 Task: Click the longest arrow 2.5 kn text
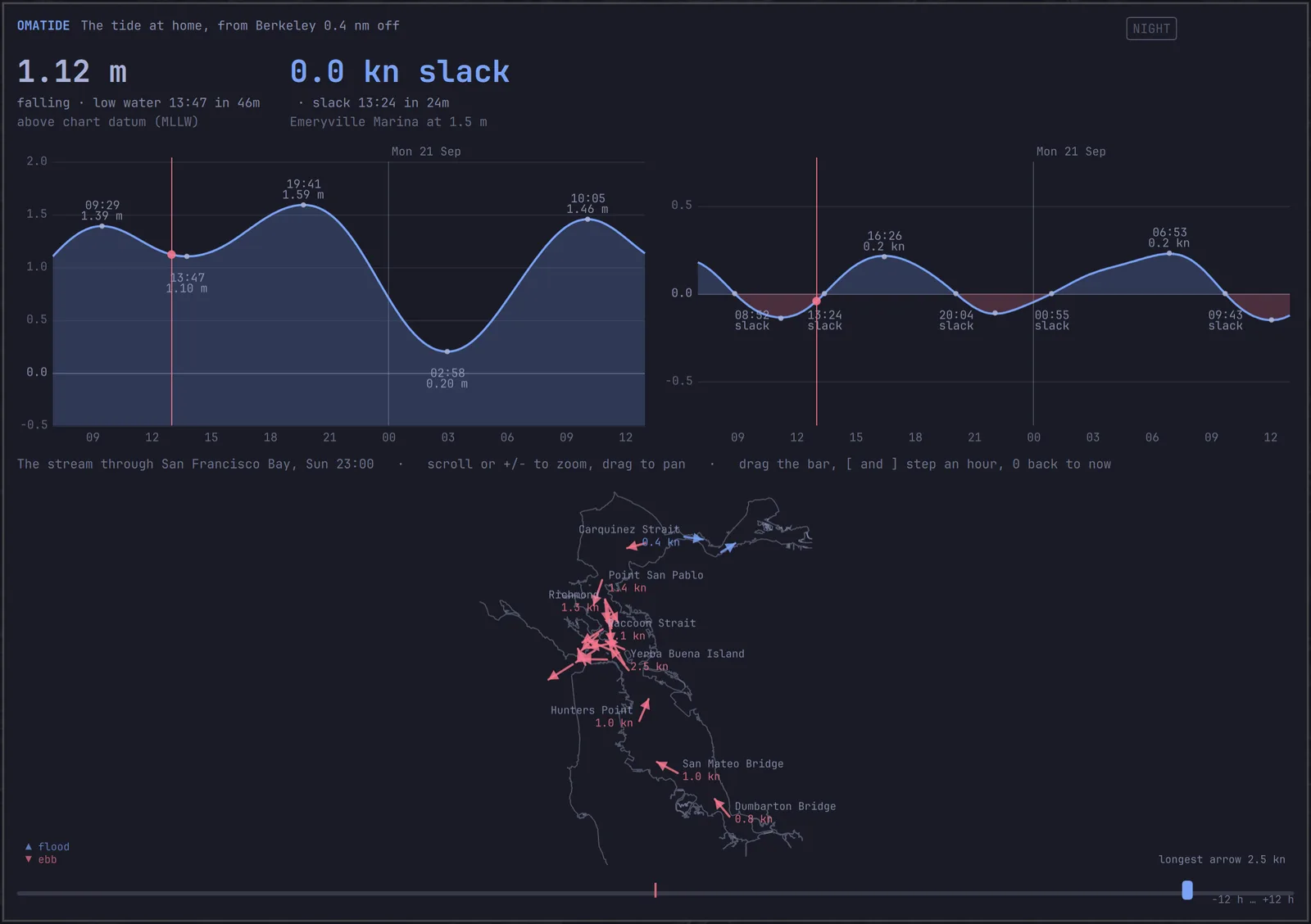pyautogui.click(x=1222, y=859)
